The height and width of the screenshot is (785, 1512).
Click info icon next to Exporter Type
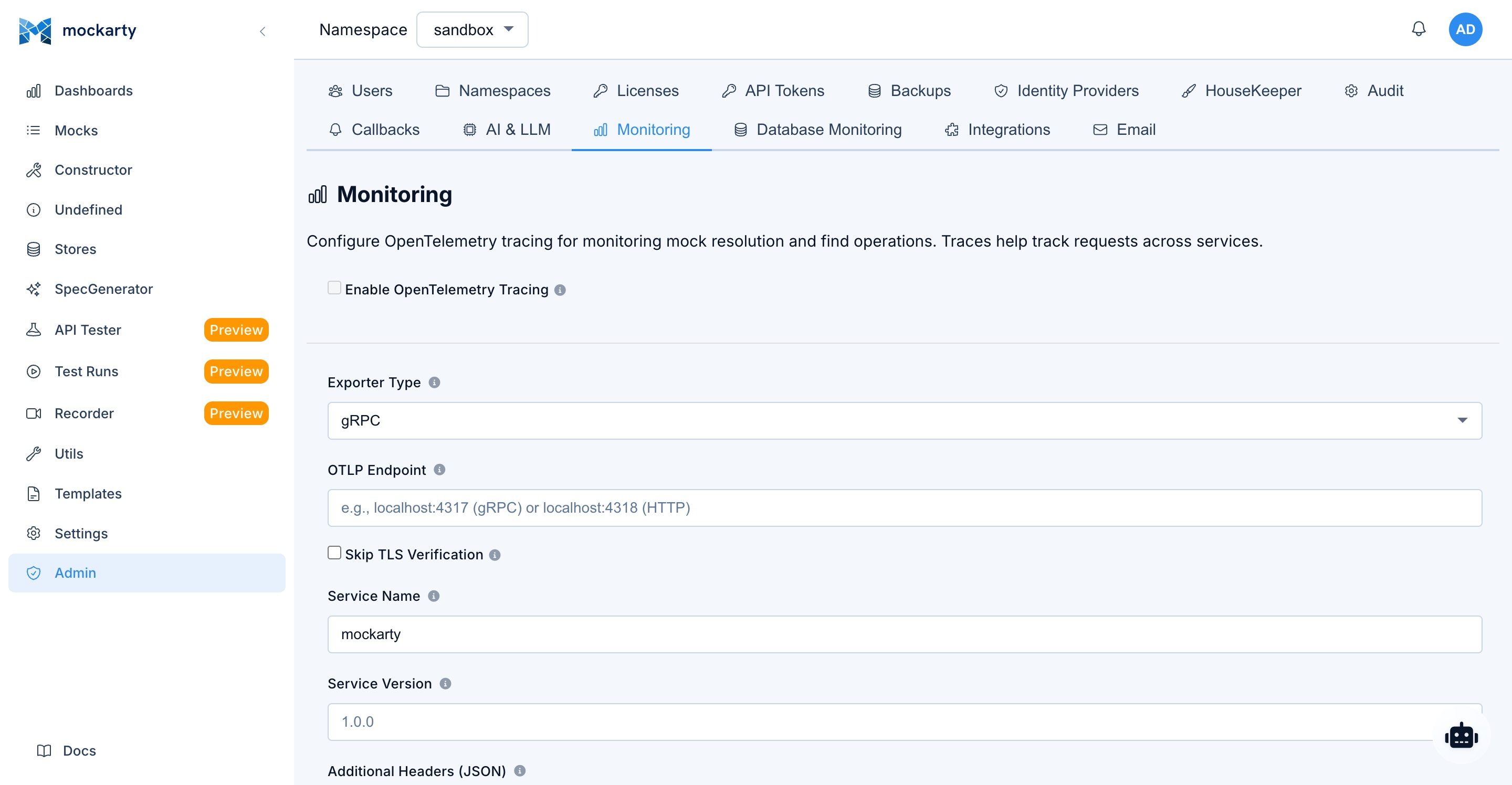(x=434, y=383)
